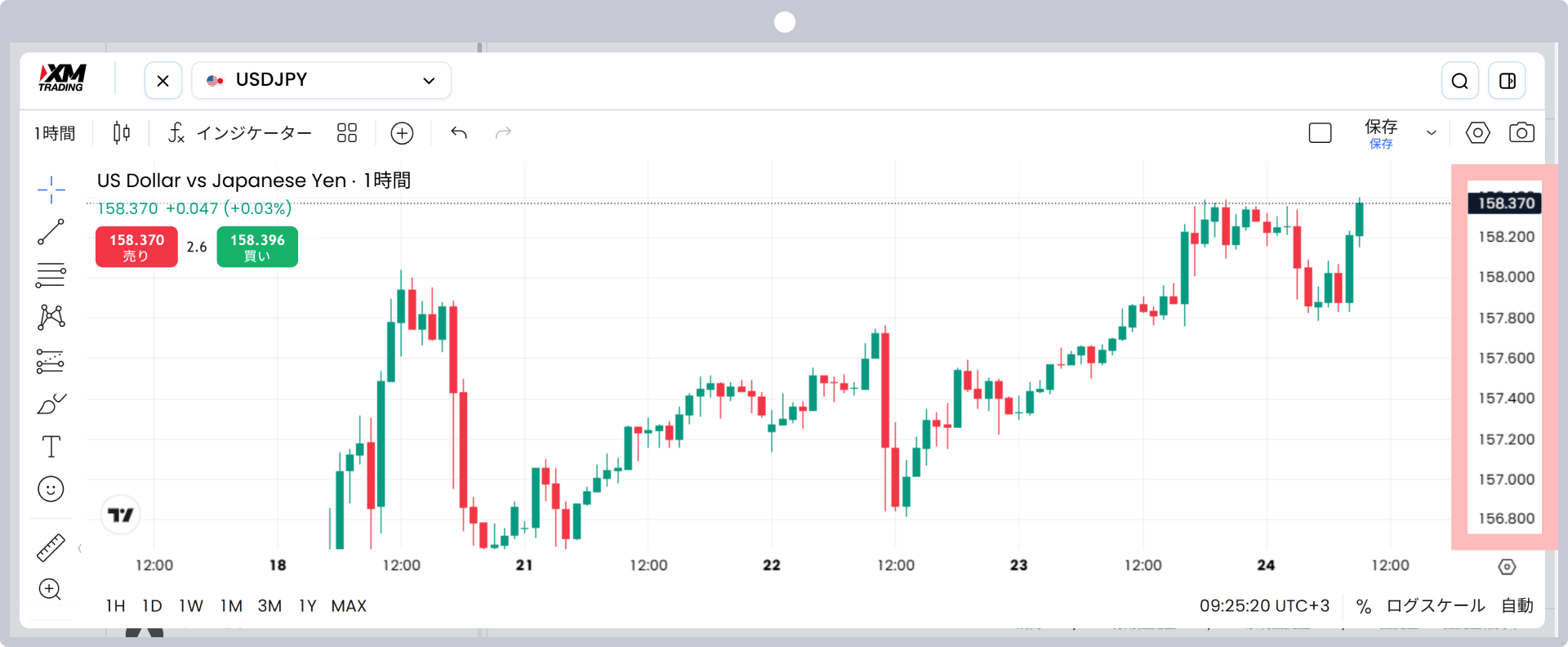Click the green 158.396 買い buy button
This screenshot has width=1568, height=647.
(257, 247)
